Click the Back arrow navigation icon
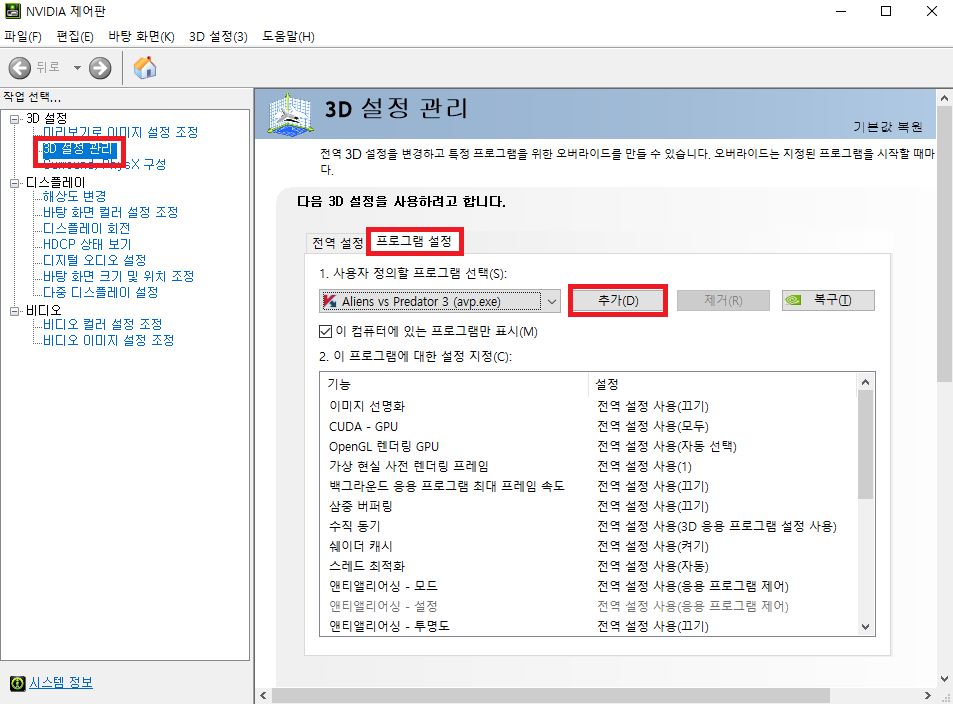The image size is (953, 704). [19, 67]
